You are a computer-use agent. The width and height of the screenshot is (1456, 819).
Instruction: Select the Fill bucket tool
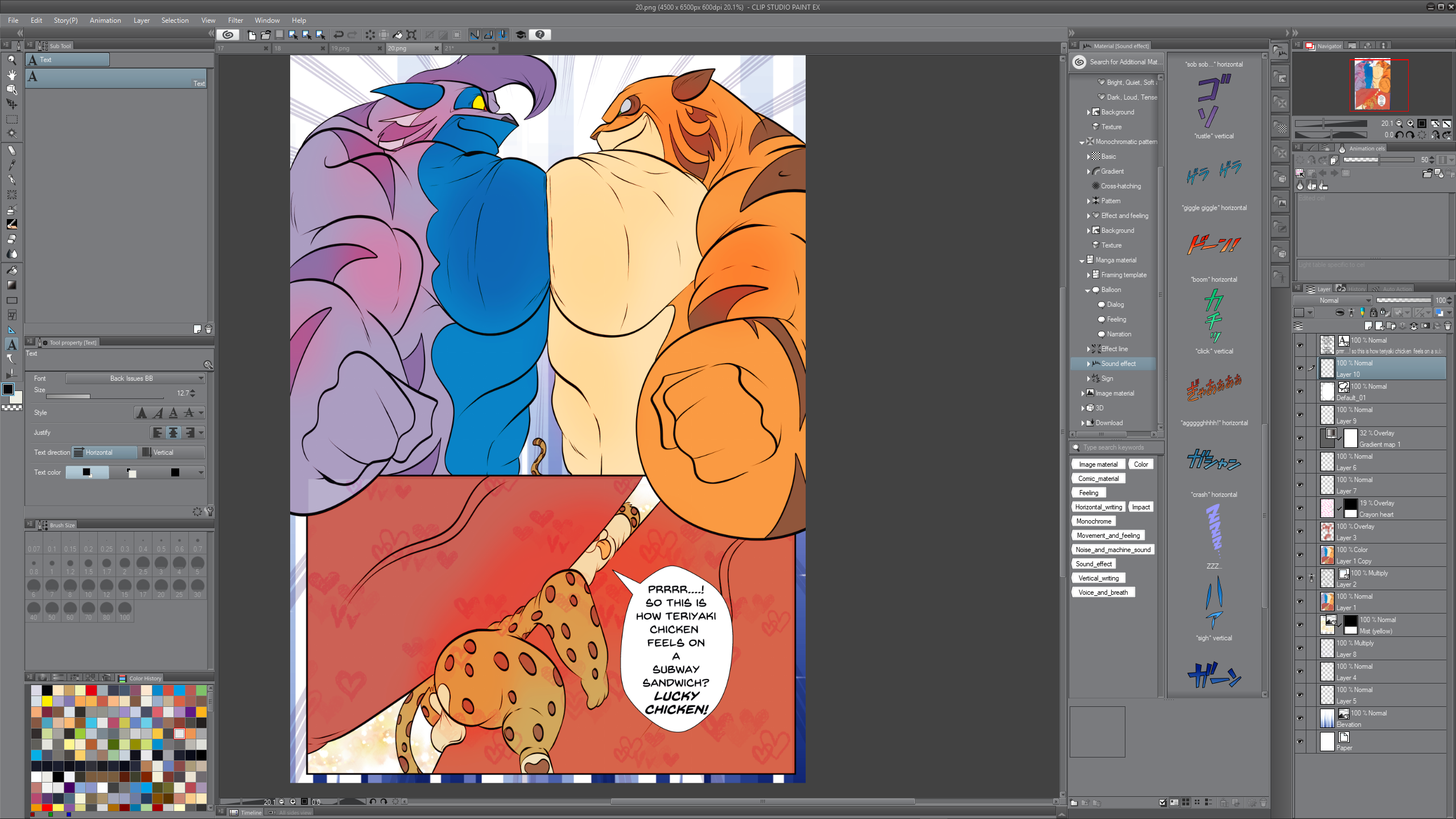coord(11,270)
